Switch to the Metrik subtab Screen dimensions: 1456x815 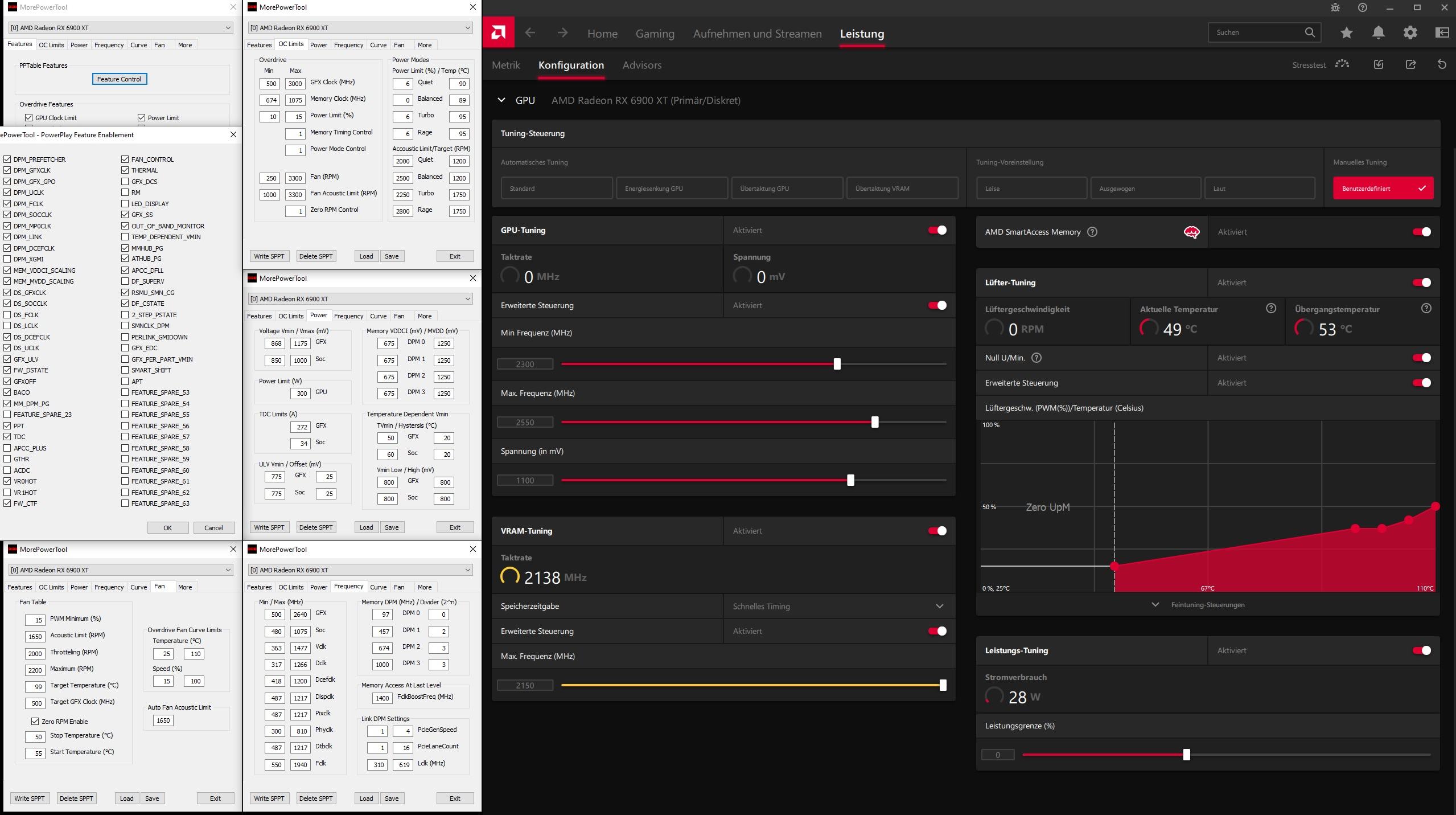point(505,65)
